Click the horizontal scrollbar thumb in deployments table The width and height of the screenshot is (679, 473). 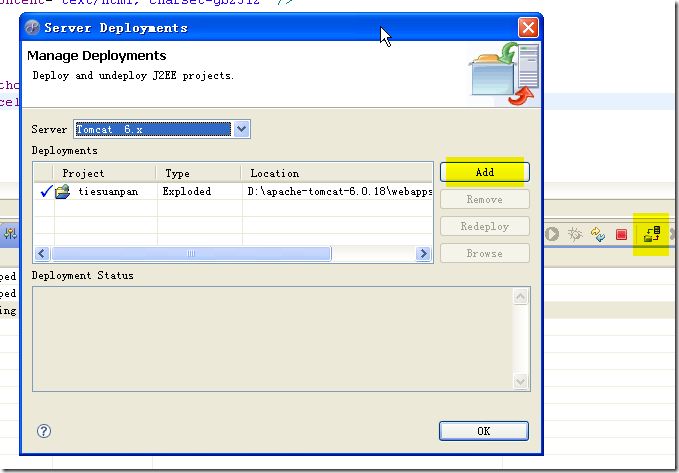(x=191, y=253)
